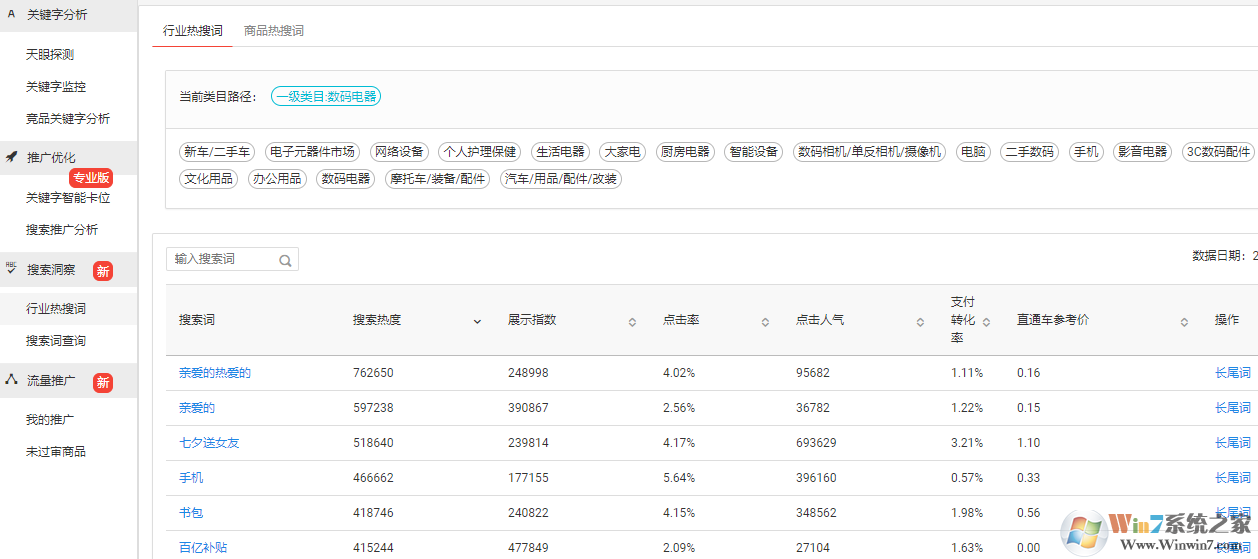Select the 一级类目:数码电器 path tag
The image size is (1258, 559).
pyautogui.click(x=326, y=97)
